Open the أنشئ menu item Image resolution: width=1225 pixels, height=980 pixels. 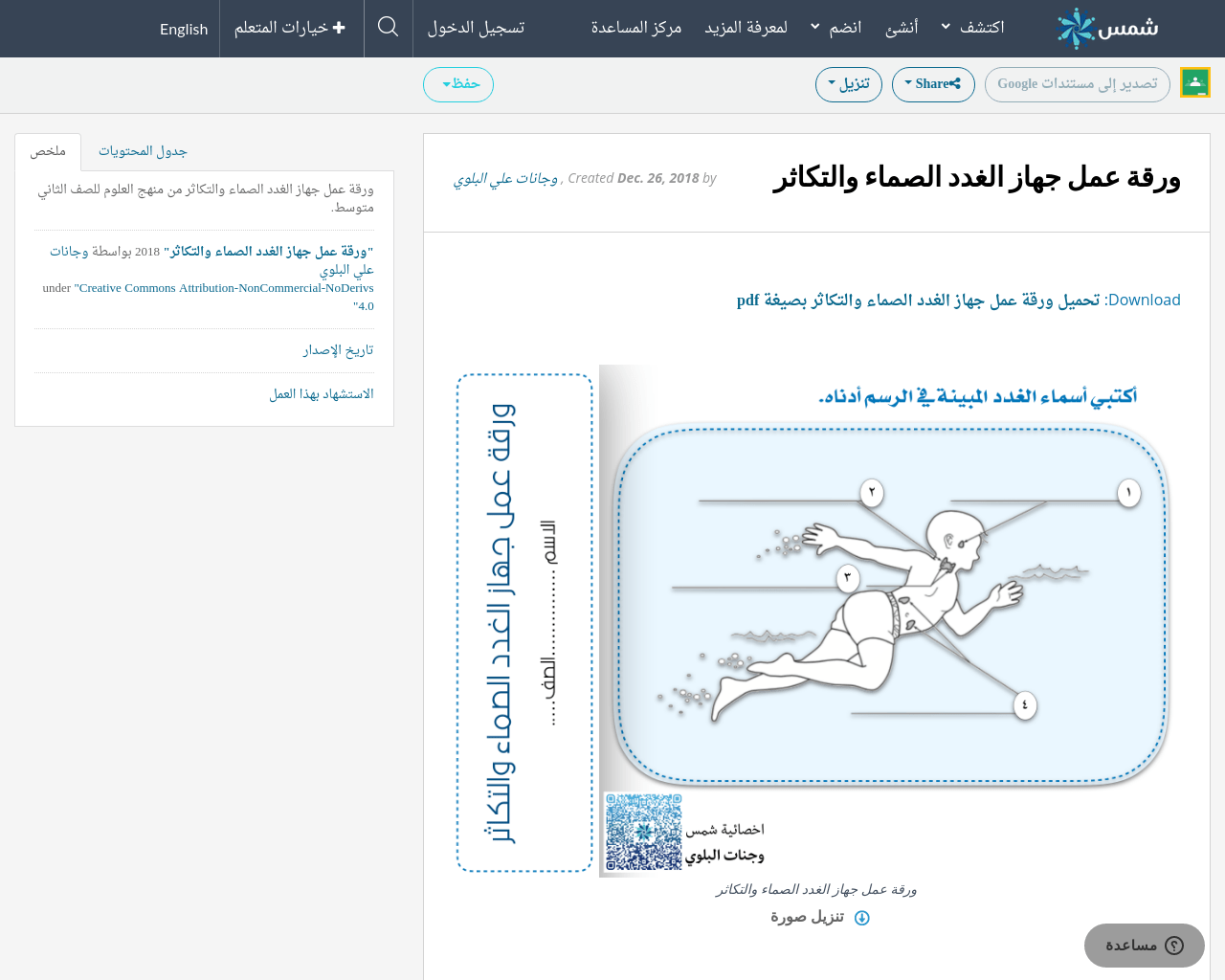902,27
